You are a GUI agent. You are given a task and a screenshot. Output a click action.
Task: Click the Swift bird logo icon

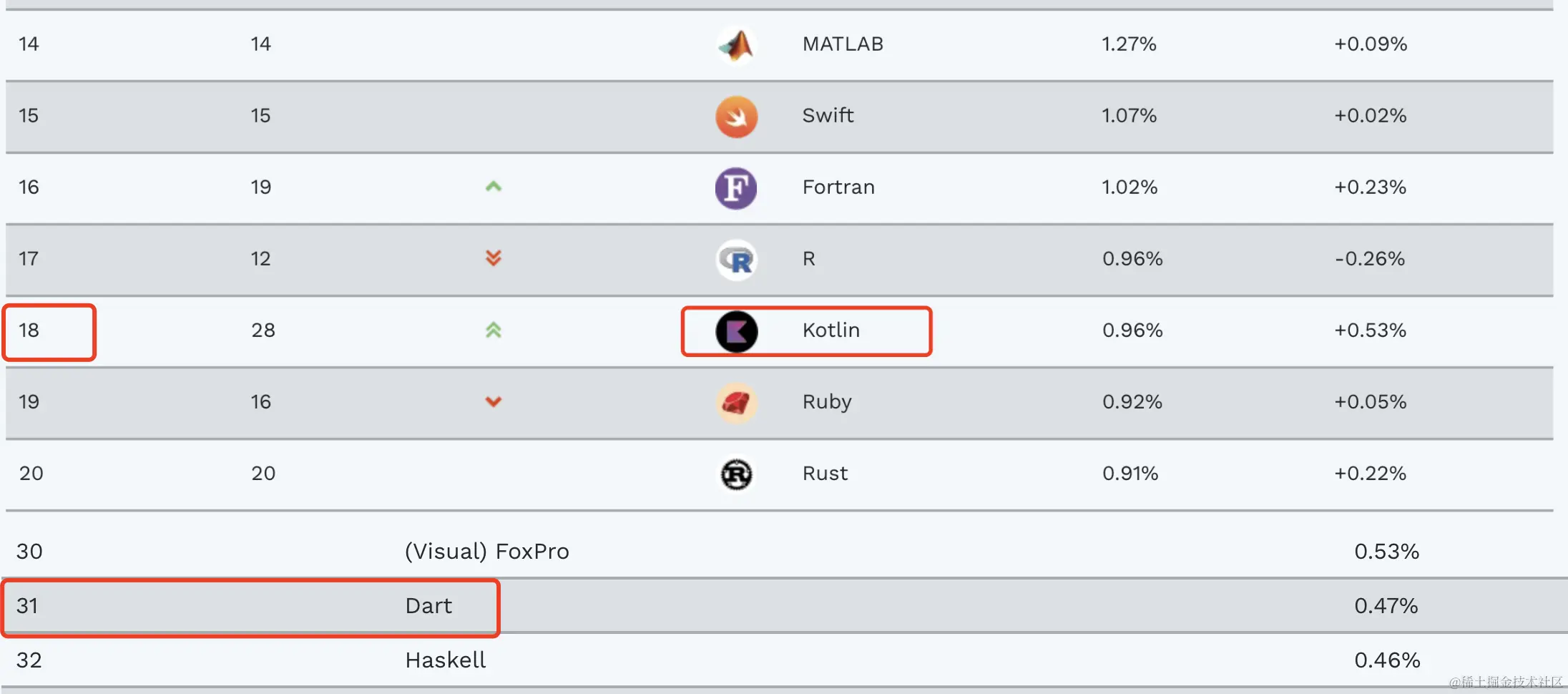[736, 117]
